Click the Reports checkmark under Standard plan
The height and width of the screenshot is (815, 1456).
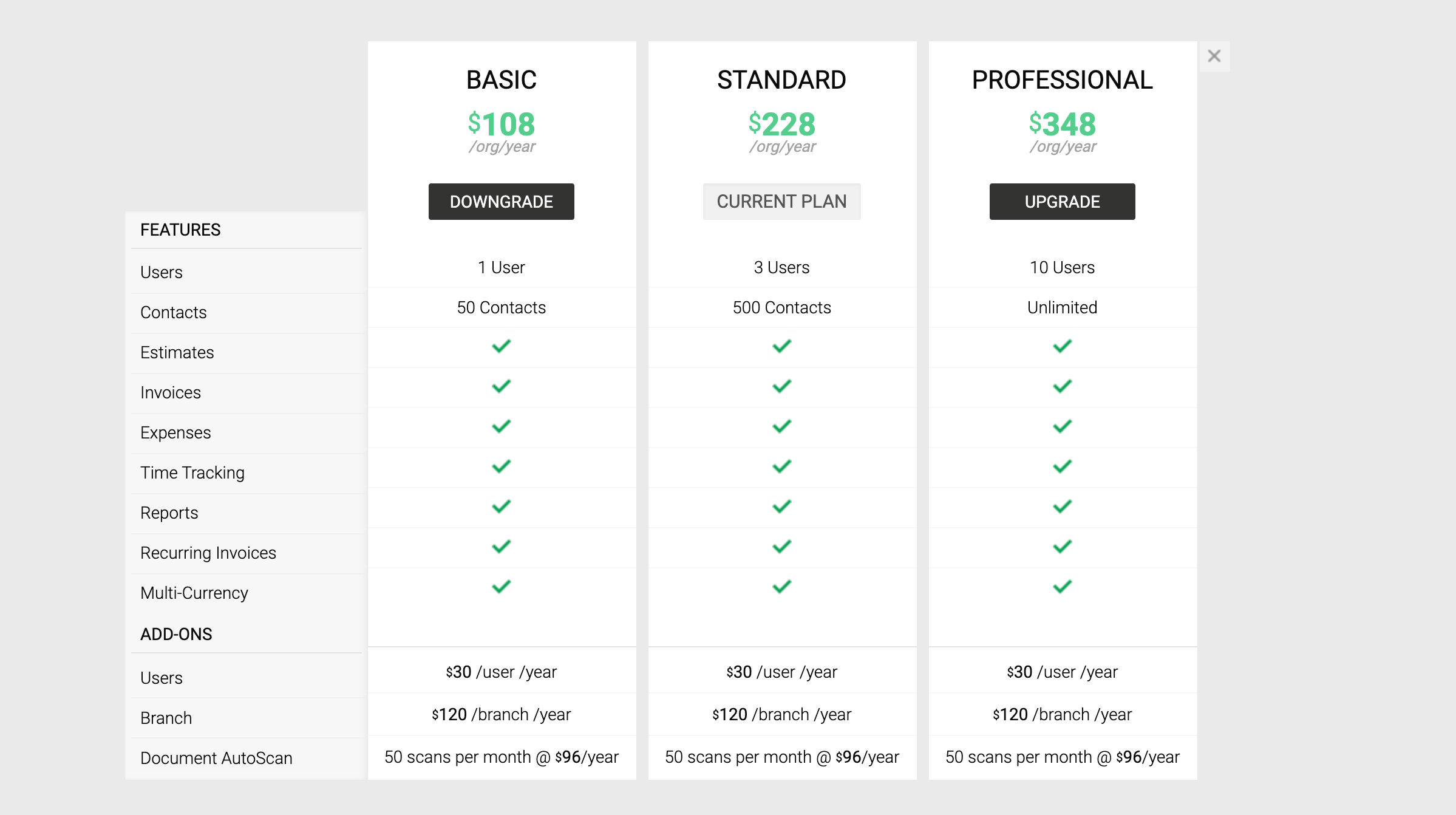pos(782,506)
